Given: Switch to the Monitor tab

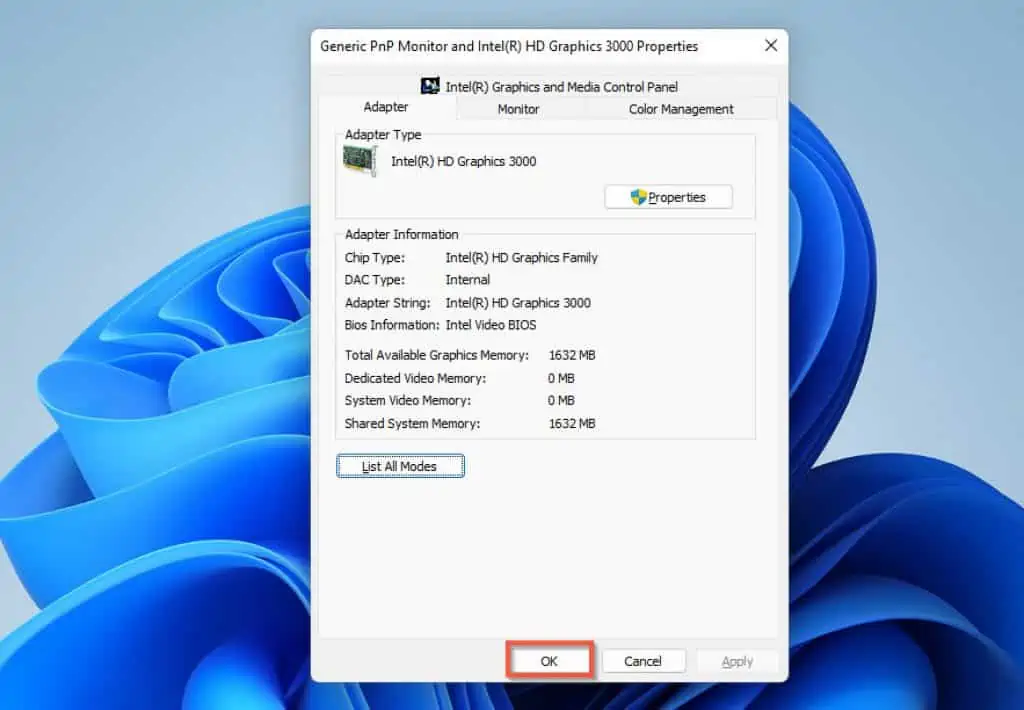Looking at the screenshot, I should [x=520, y=109].
